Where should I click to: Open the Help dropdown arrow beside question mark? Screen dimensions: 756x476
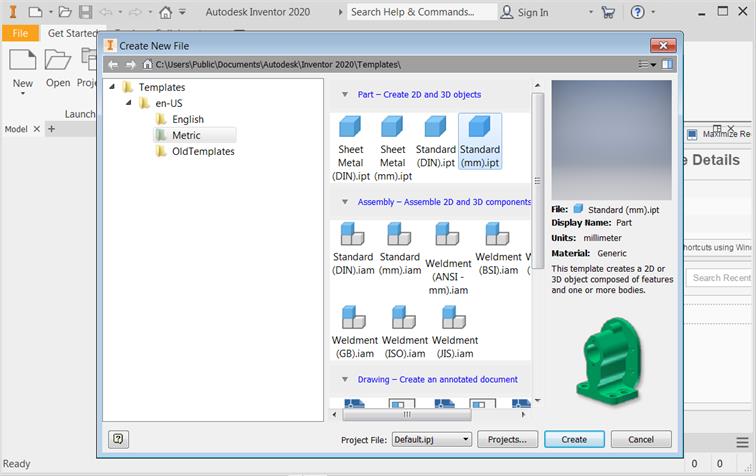(x=653, y=12)
